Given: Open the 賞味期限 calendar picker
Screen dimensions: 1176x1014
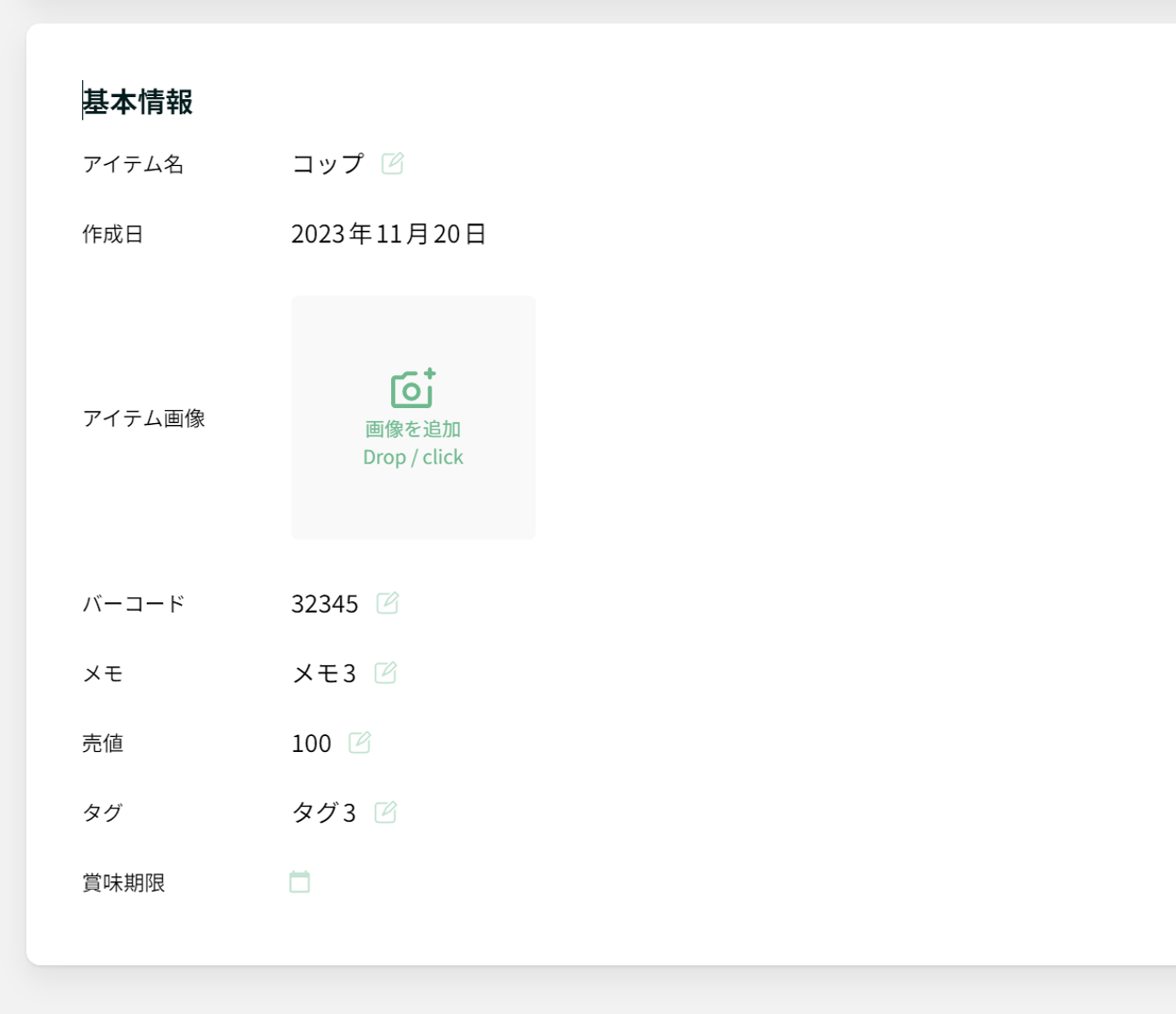Looking at the screenshot, I should (x=300, y=882).
